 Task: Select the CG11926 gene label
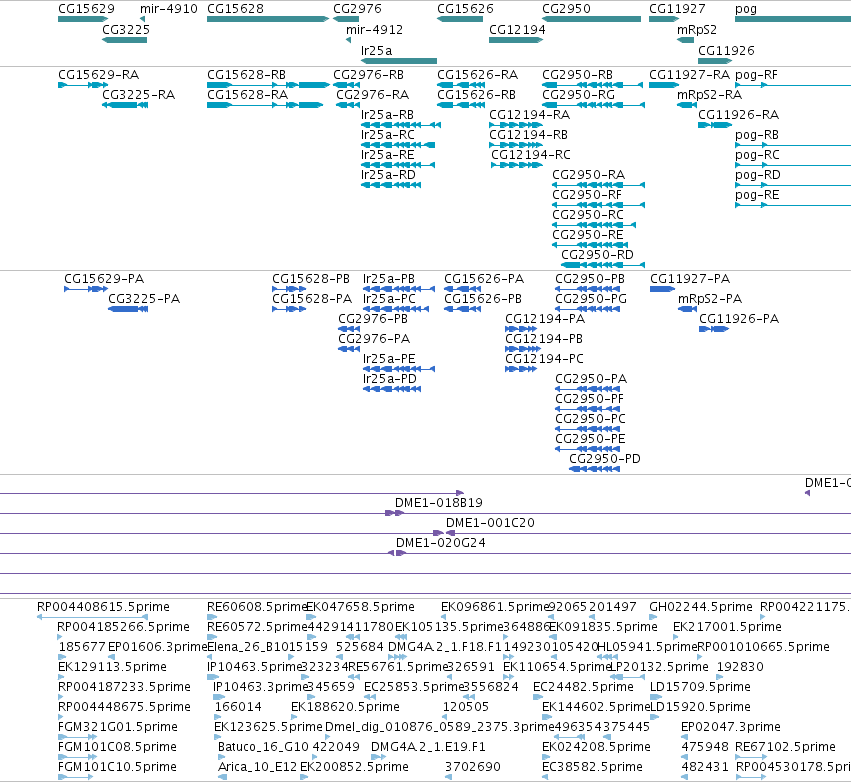point(726,50)
